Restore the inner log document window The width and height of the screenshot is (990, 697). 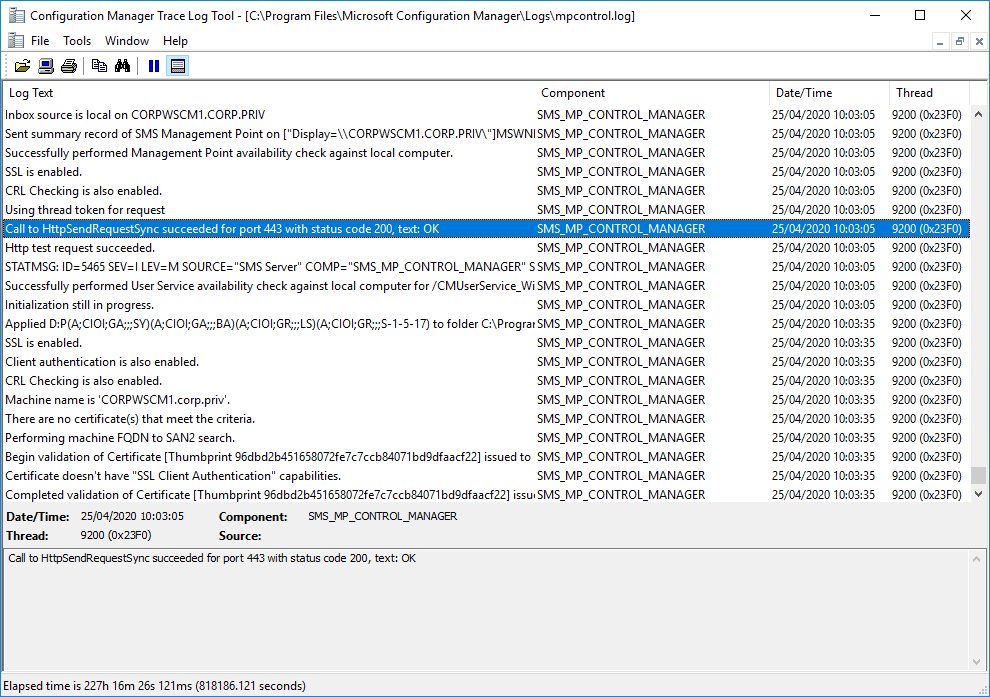(959, 41)
